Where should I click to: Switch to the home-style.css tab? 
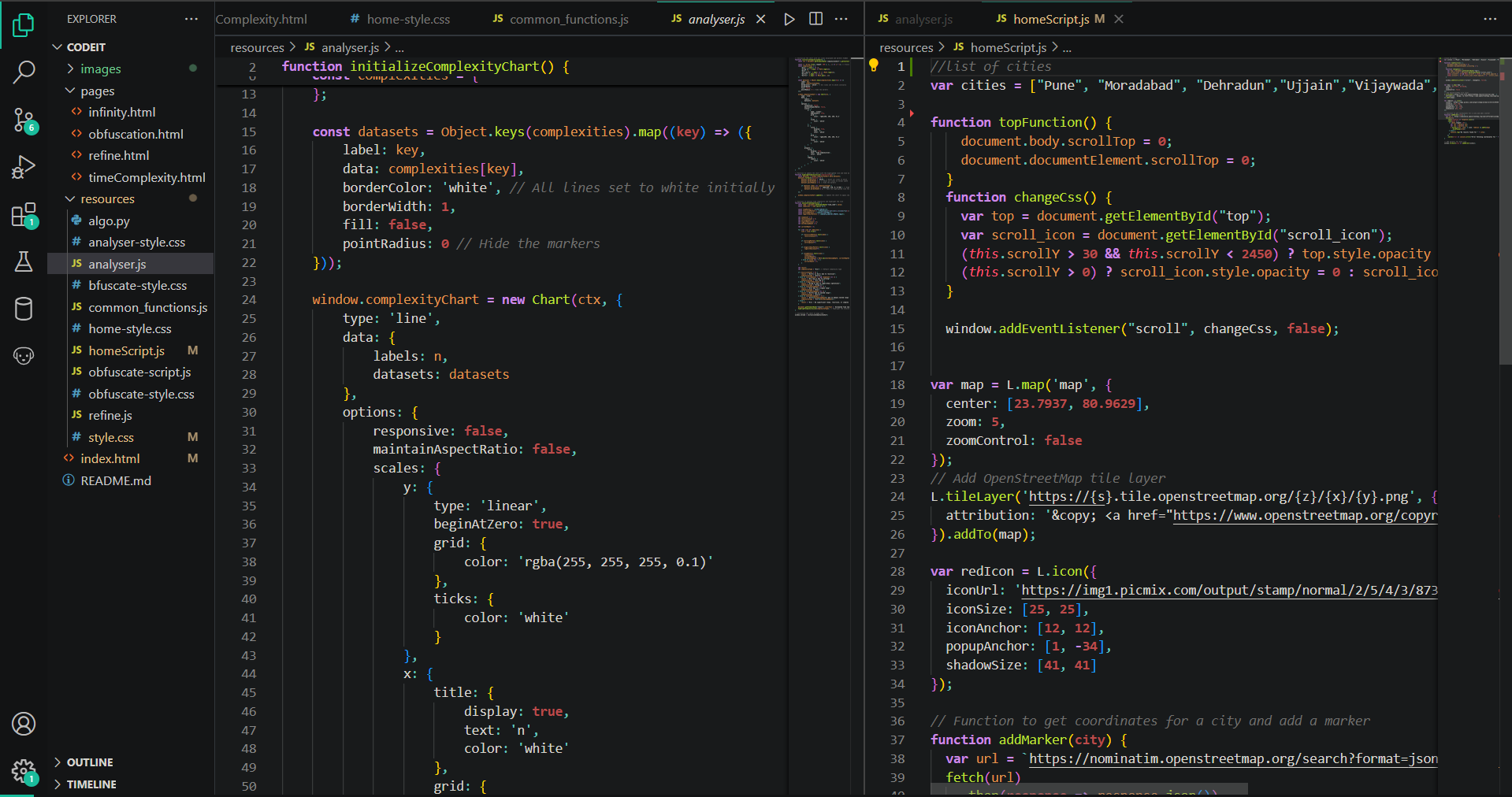[407, 19]
